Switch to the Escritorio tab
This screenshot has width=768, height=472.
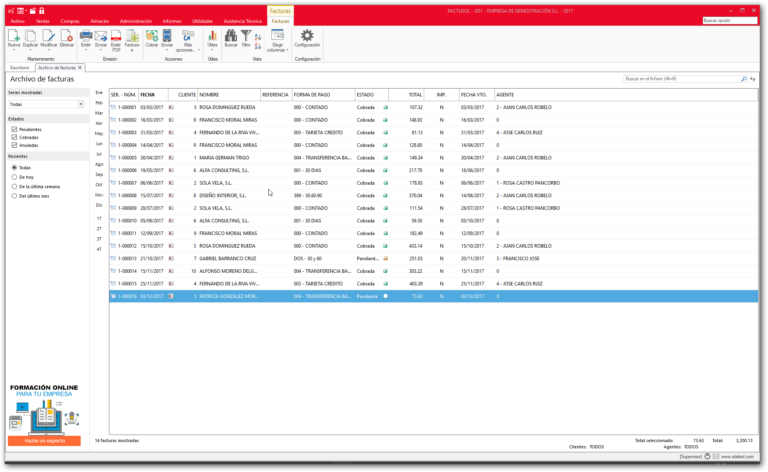pos(20,68)
